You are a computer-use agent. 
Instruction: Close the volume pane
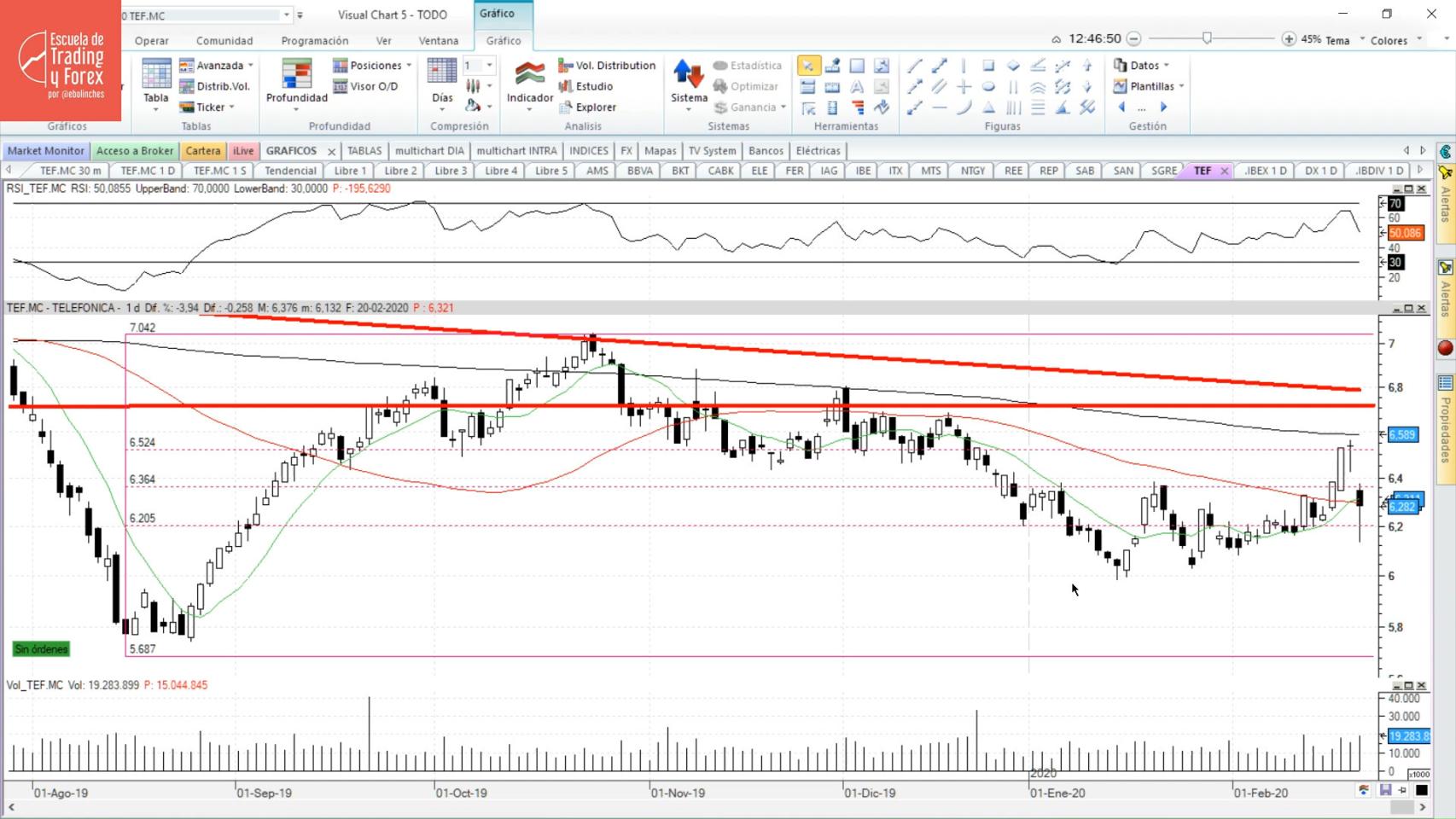point(1421,685)
